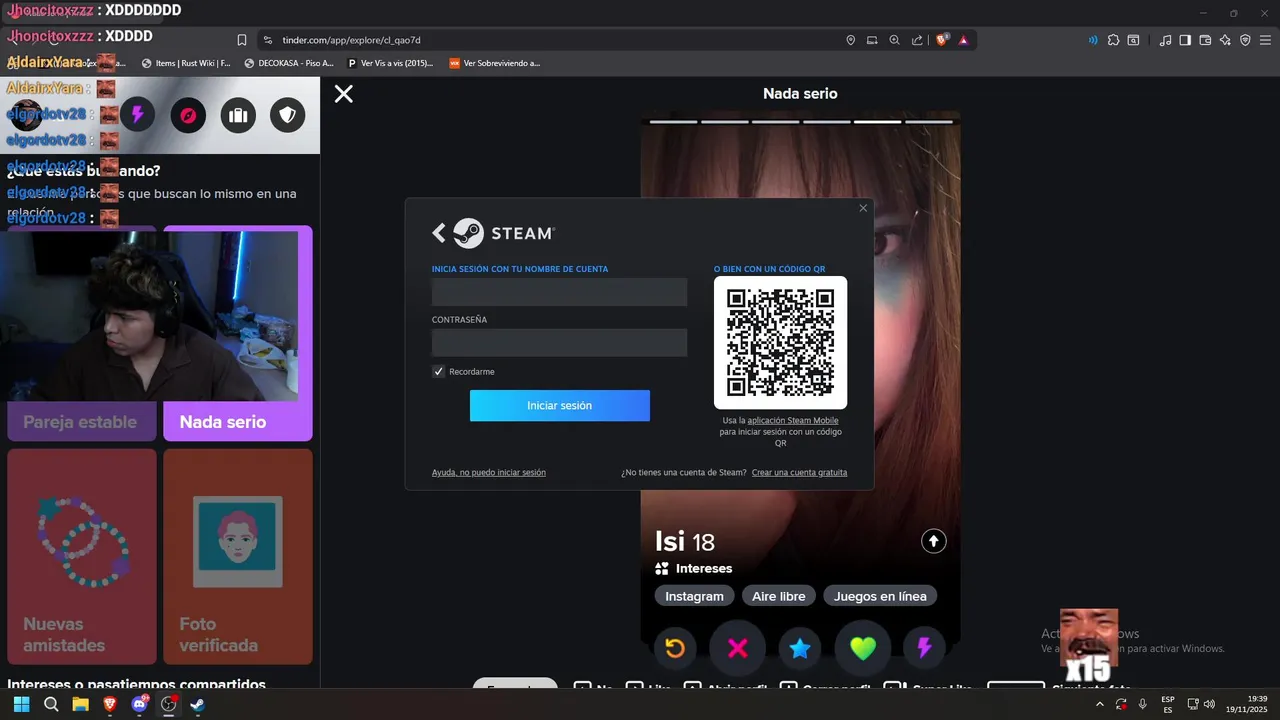The height and width of the screenshot is (720, 1280).
Task: Click the site settings icon in the address bar
Action: 267,40
